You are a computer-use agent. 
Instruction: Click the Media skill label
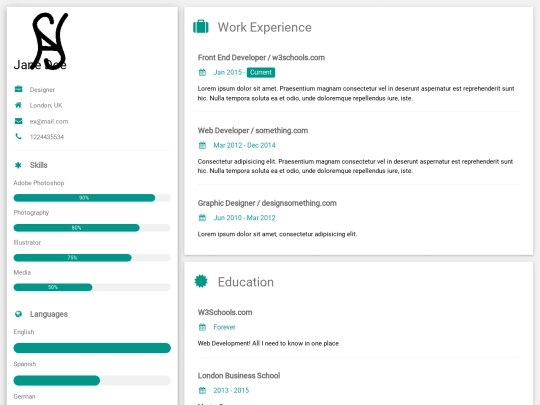coord(22,272)
